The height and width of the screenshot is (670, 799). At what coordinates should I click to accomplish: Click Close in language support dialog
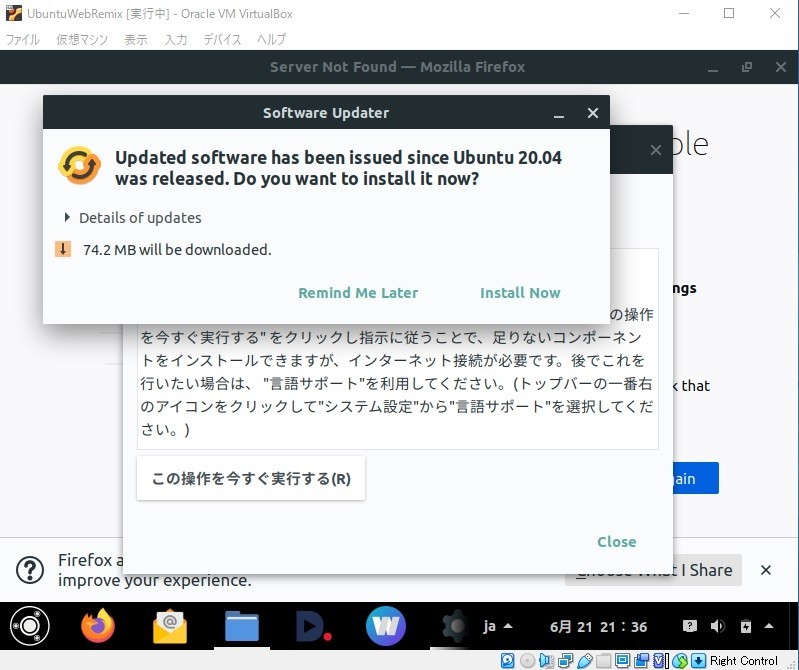tap(617, 542)
